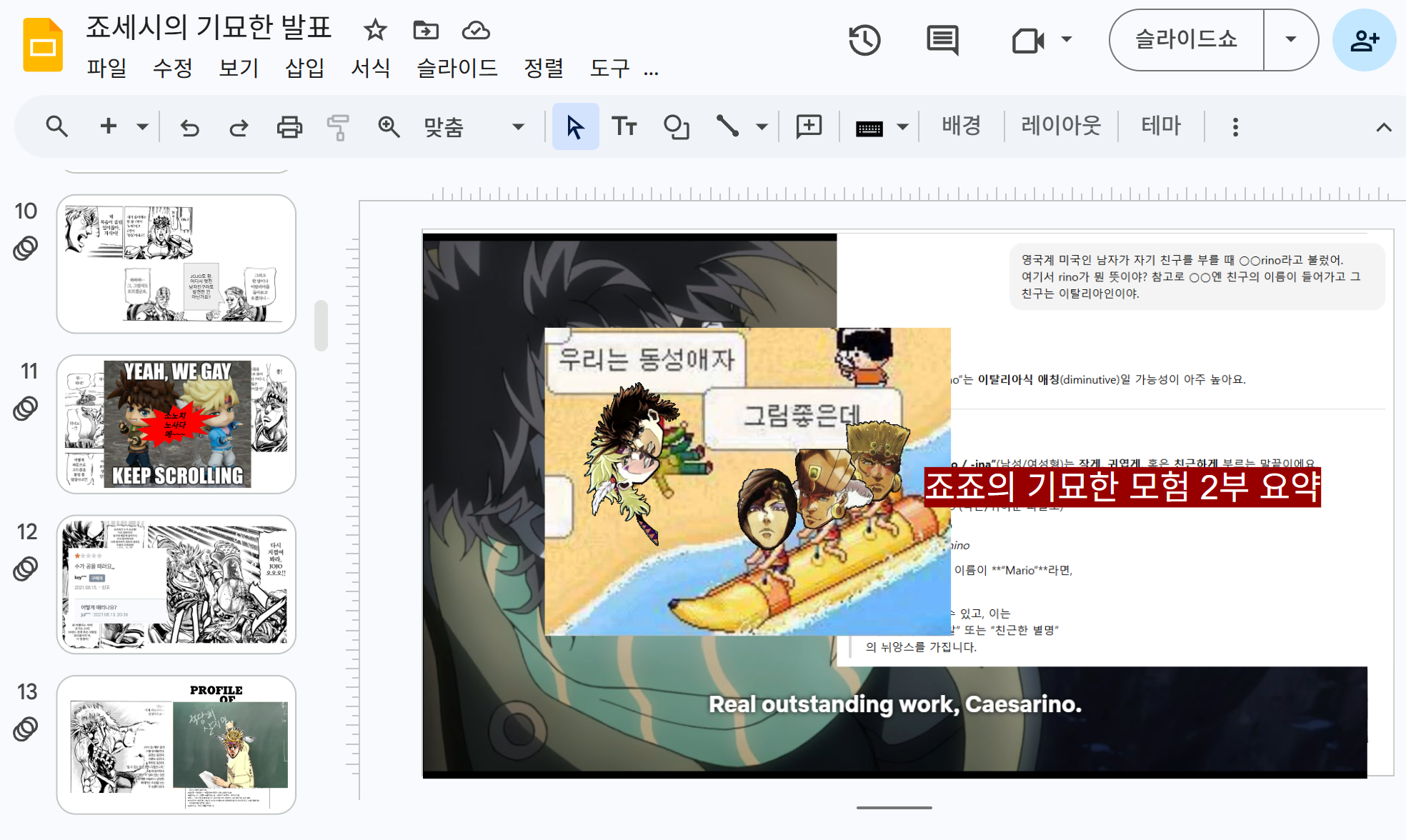Click the filmstrip vertical scrollbar
This screenshot has height=840, width=1406.
click(x=321, y=325)
